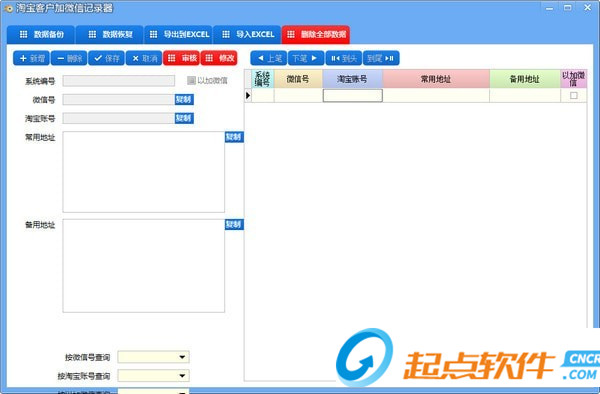This screenshot has height=394, width=600.
Task: Copy 常用地址 with its 复制 button
Action: click(234, 137)
